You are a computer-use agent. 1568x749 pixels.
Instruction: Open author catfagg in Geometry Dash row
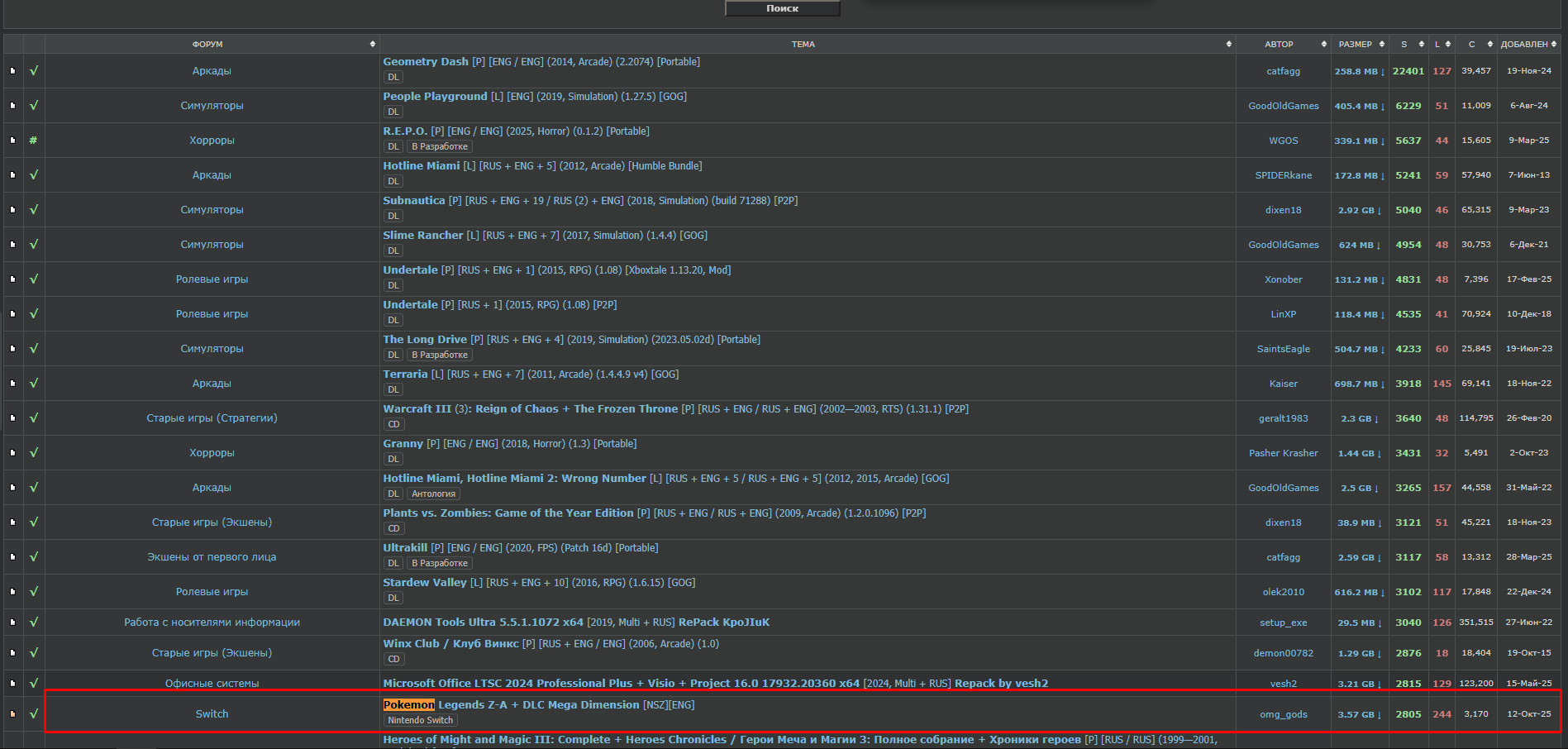1283,71
